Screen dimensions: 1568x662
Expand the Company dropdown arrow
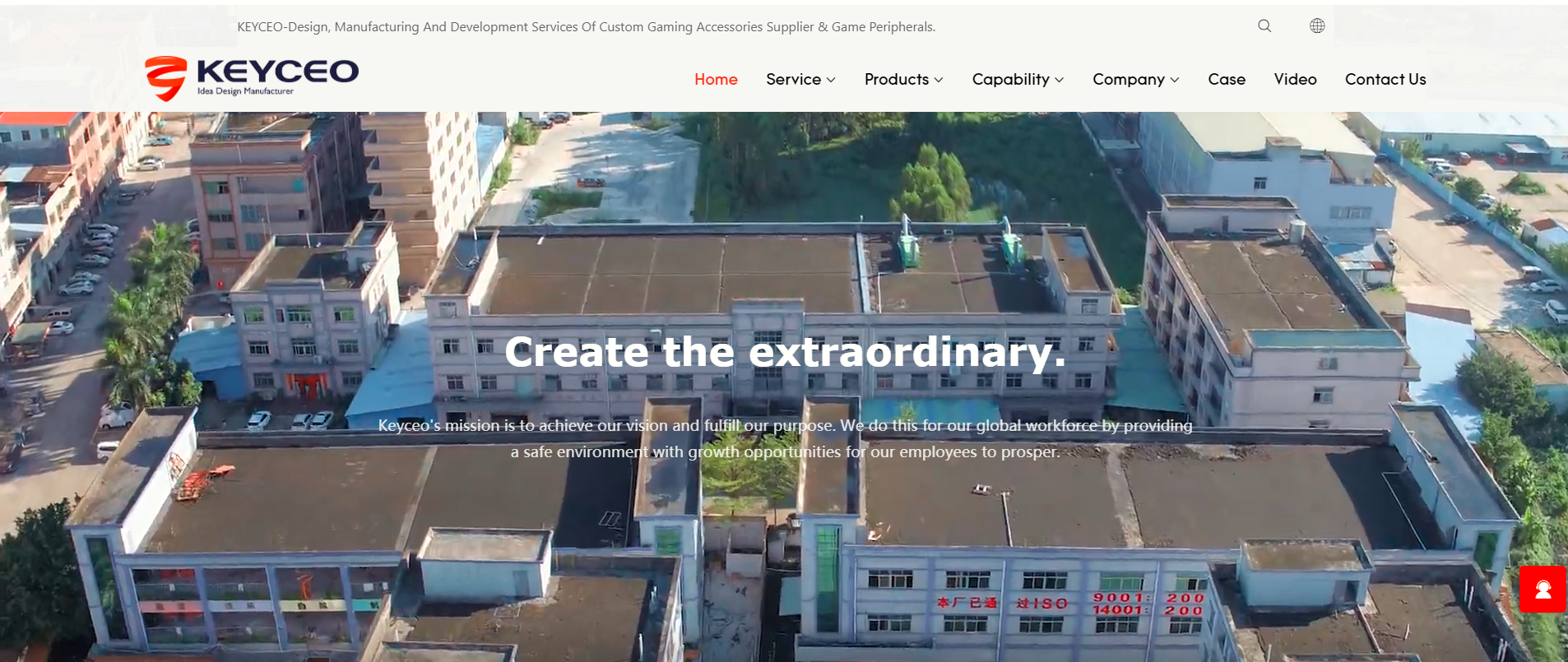point(1175,80)
